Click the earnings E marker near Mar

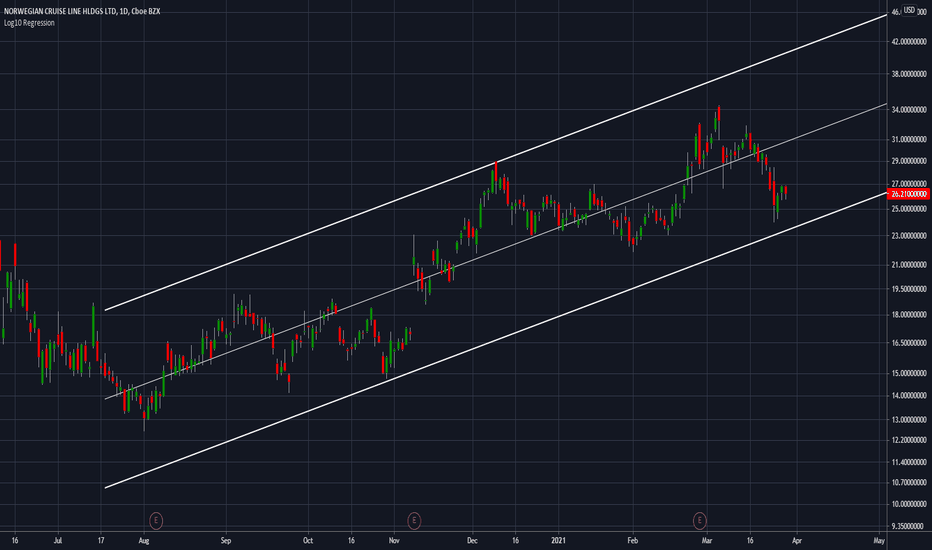point(700,521)
